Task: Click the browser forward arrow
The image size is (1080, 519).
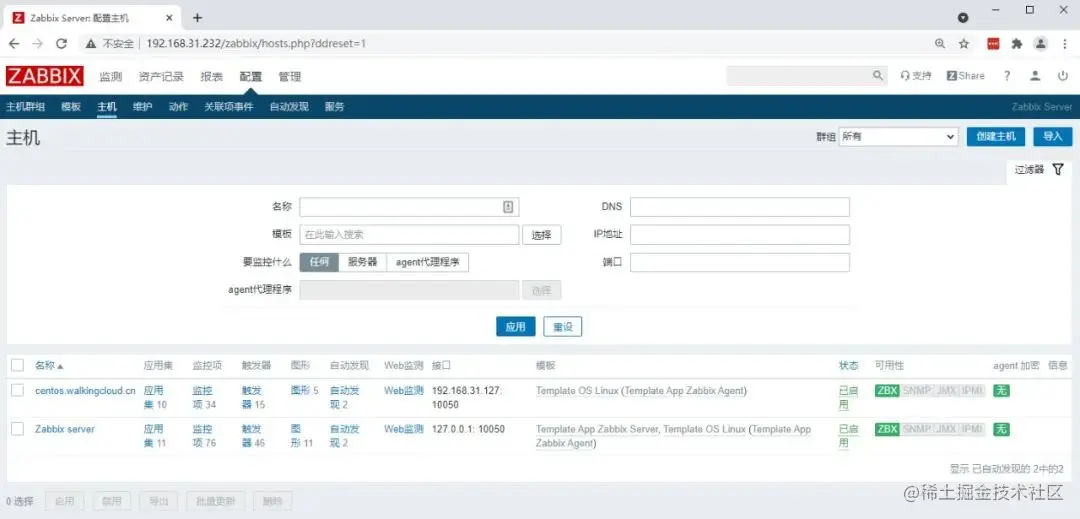Action: (38, 43)
